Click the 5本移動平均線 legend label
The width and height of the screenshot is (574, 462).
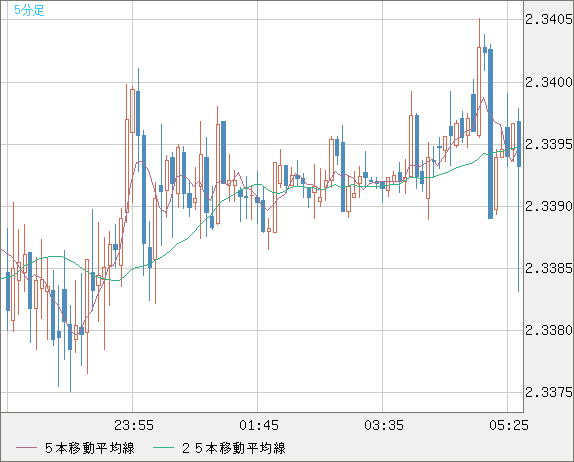90,448
